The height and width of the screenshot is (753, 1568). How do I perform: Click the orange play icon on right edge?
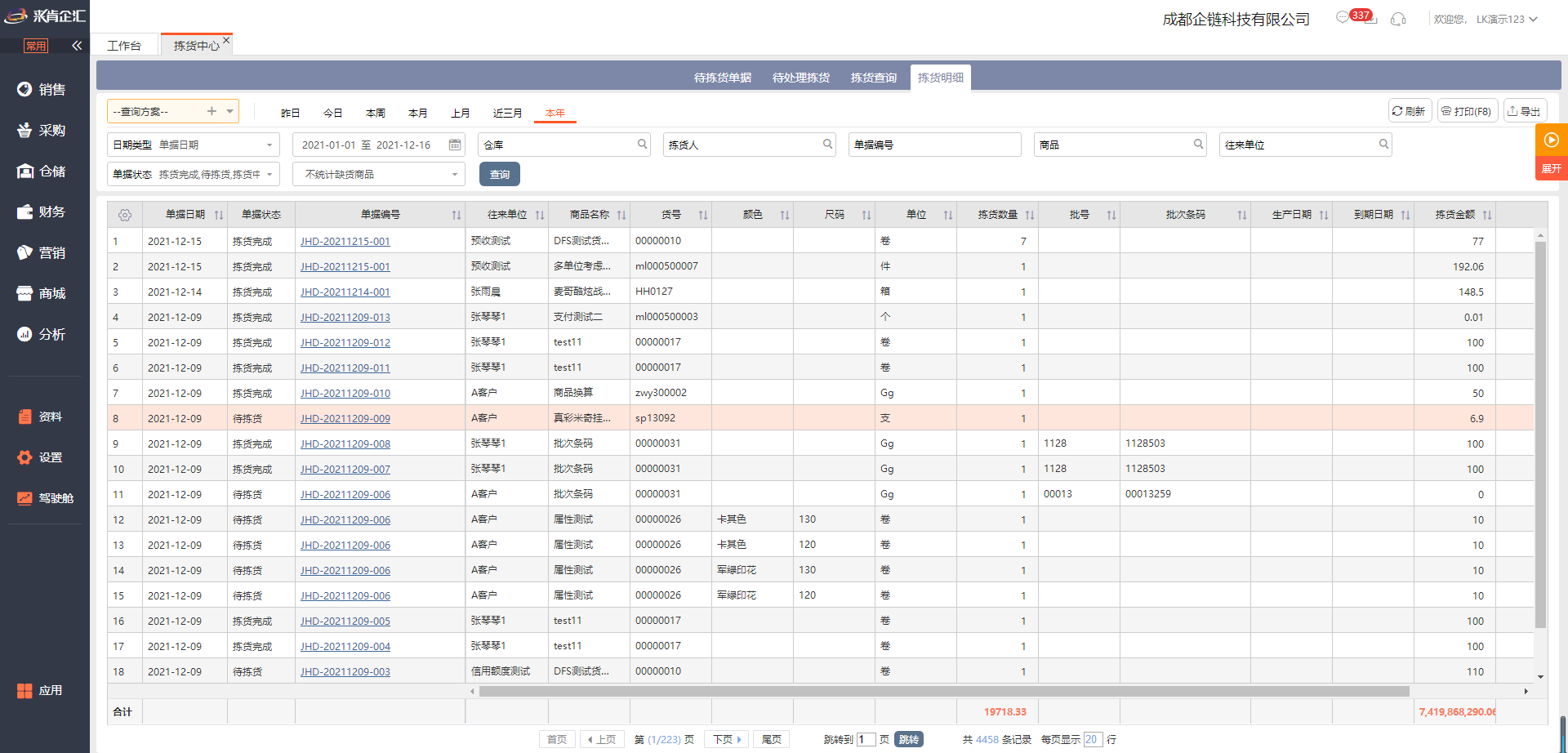(1551, 140)
